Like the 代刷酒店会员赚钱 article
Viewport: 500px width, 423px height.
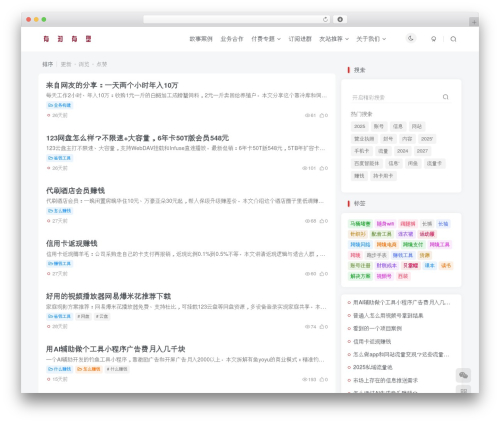tap(324, 221)
